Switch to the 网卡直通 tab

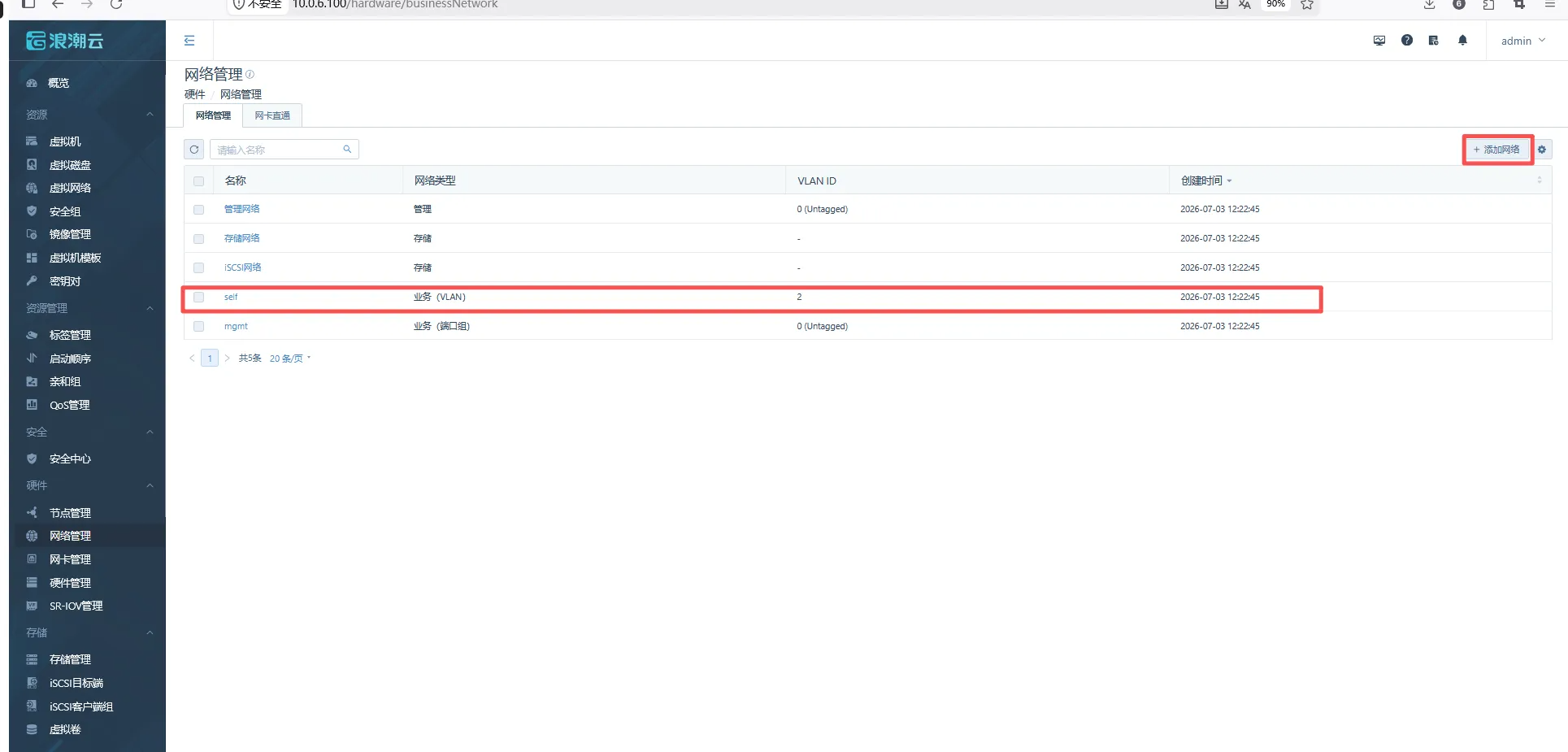coord(272,115)
